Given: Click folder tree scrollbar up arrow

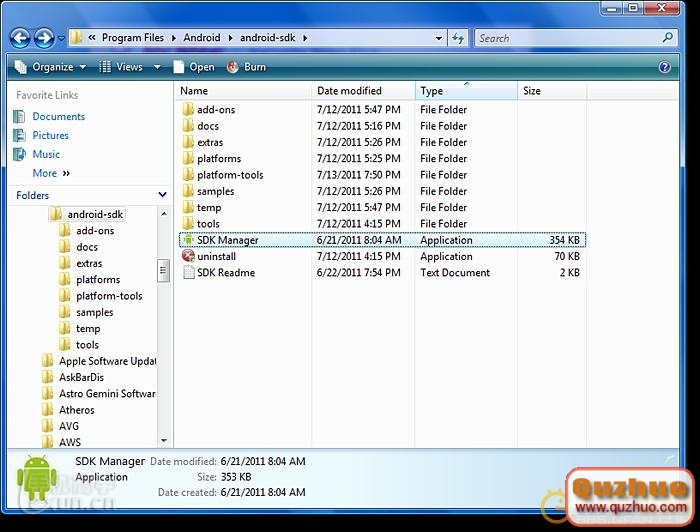Looking at the screenshot, I should (x=164, y=214).
